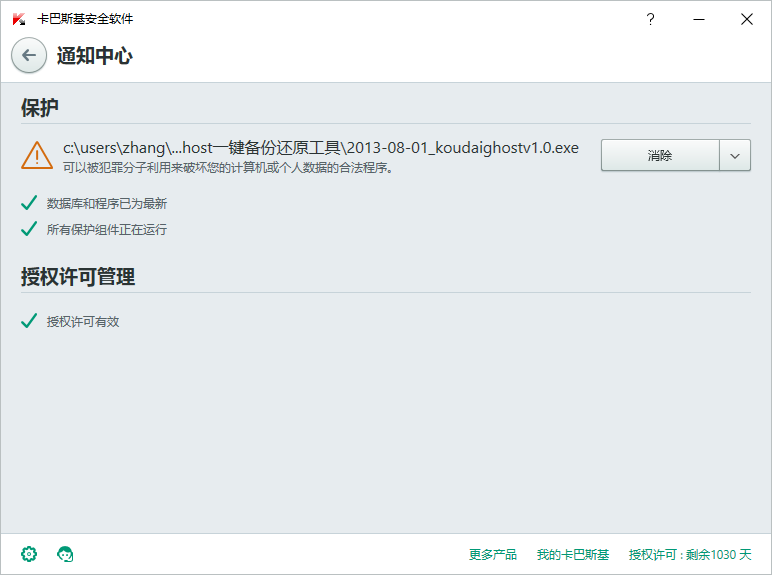Open support via the headset face icon

click(x=65, y=554)
